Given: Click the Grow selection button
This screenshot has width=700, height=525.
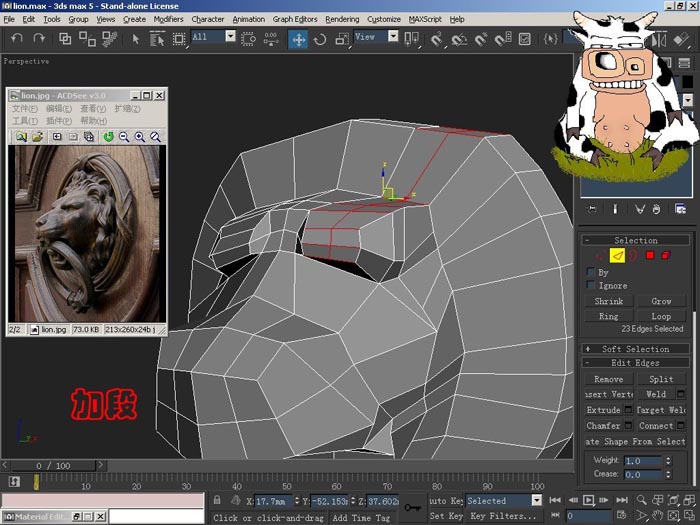Looking at the screenshot, I should click(x=661, y=301).
